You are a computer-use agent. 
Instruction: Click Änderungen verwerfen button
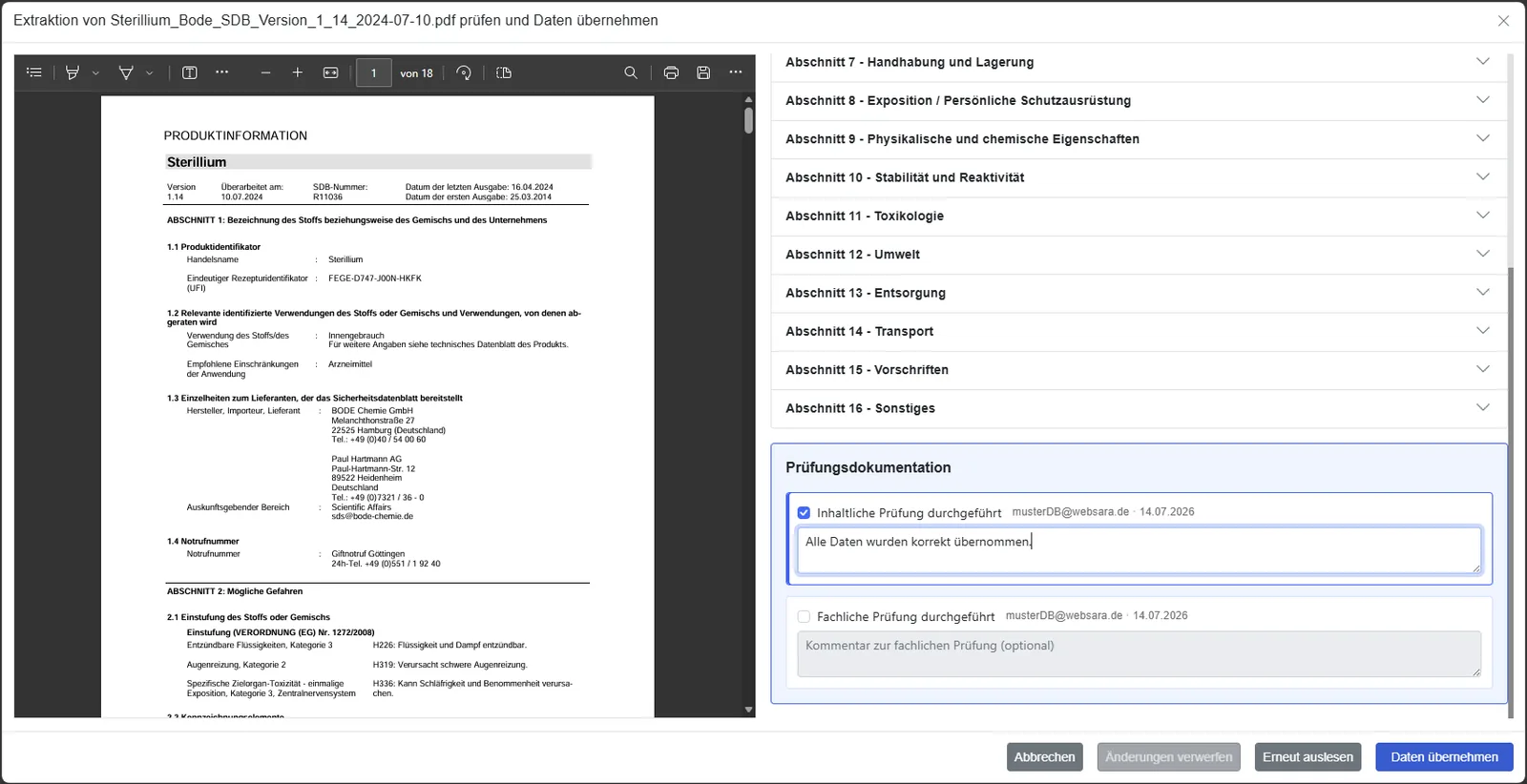coord(1168,757)
